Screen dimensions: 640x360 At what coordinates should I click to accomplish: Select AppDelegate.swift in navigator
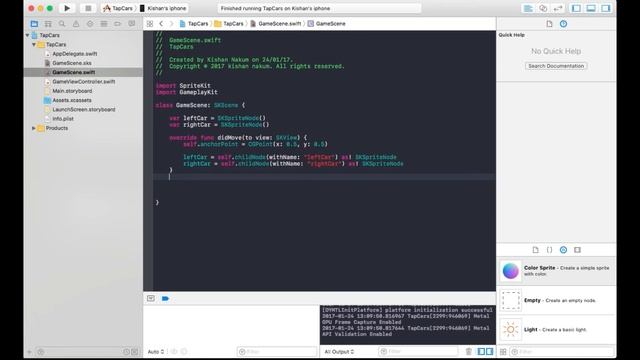pos(75,54)
